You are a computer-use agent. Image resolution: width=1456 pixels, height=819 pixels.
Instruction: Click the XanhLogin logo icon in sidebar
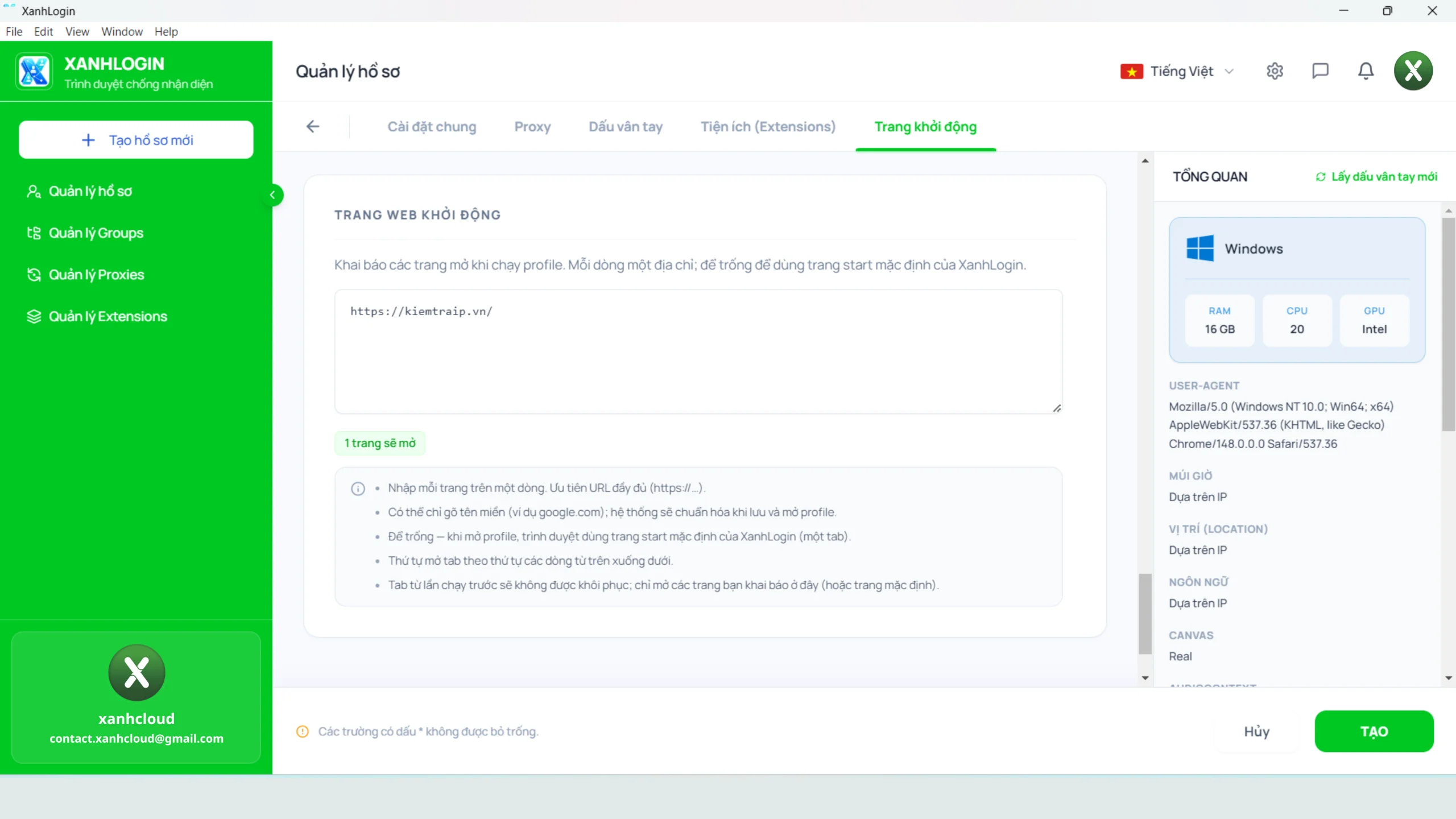coord(34,72)
